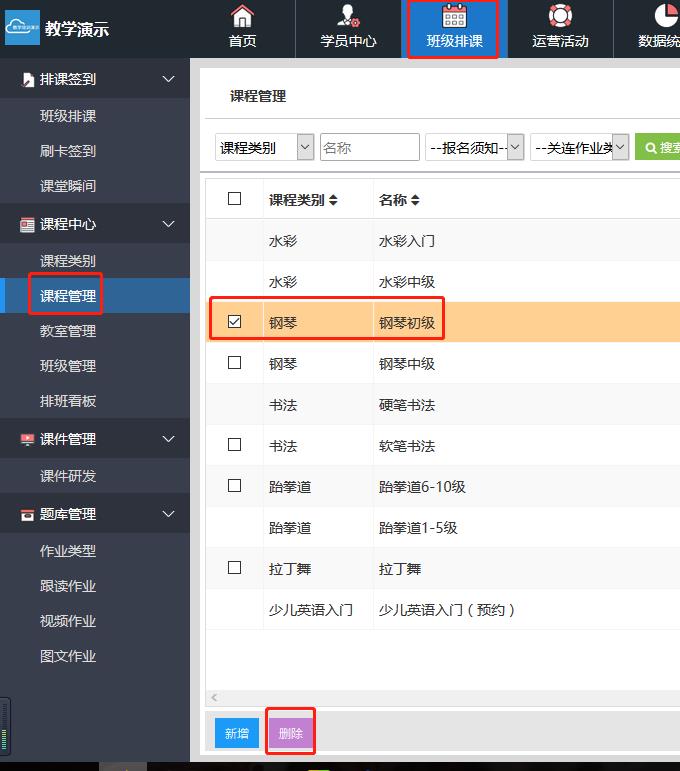Image resolution: width=680 pixels, height=771 pixels.
Task: Collapse the 排课签到 sidebar section
Action: click(168, 79)
